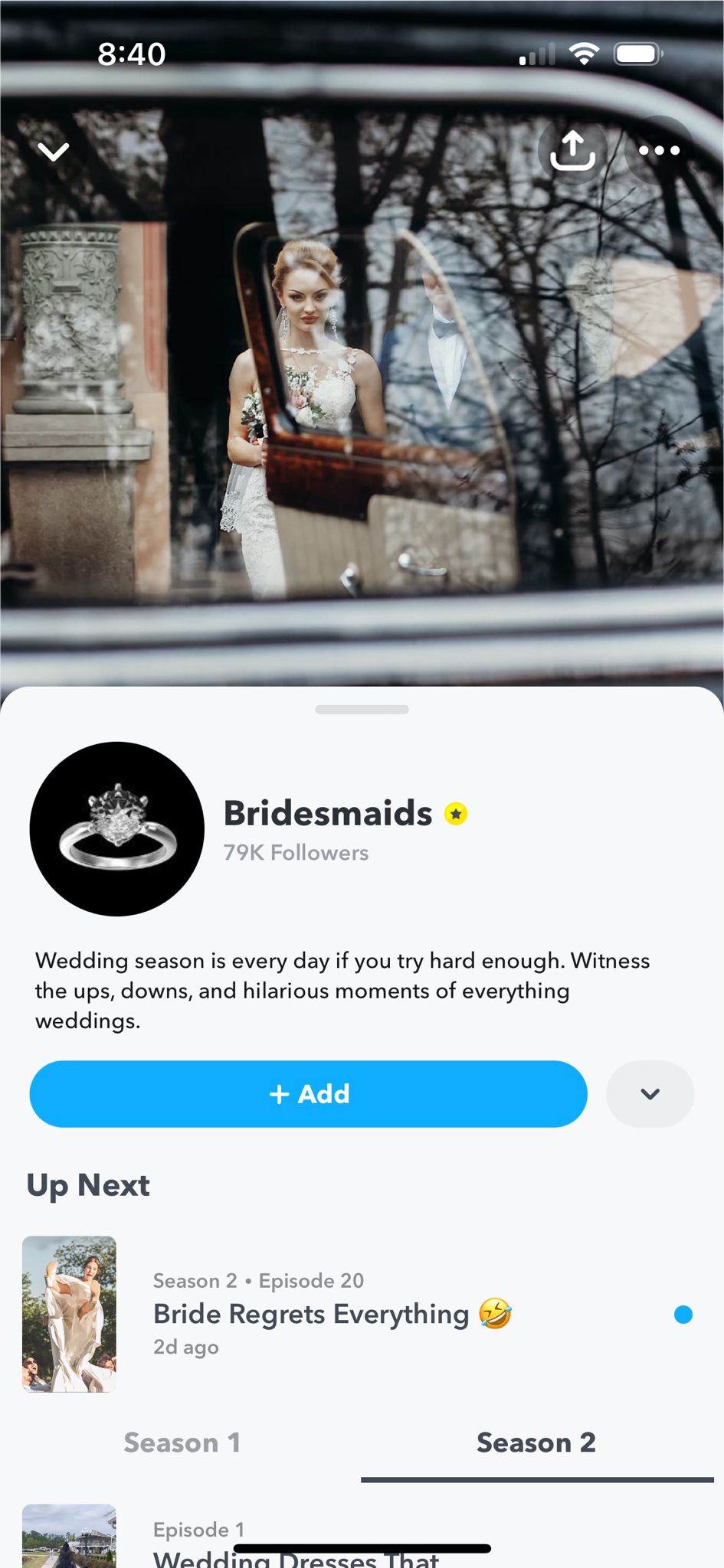Expand options chevron next to Add

(x=650, y=1093)
